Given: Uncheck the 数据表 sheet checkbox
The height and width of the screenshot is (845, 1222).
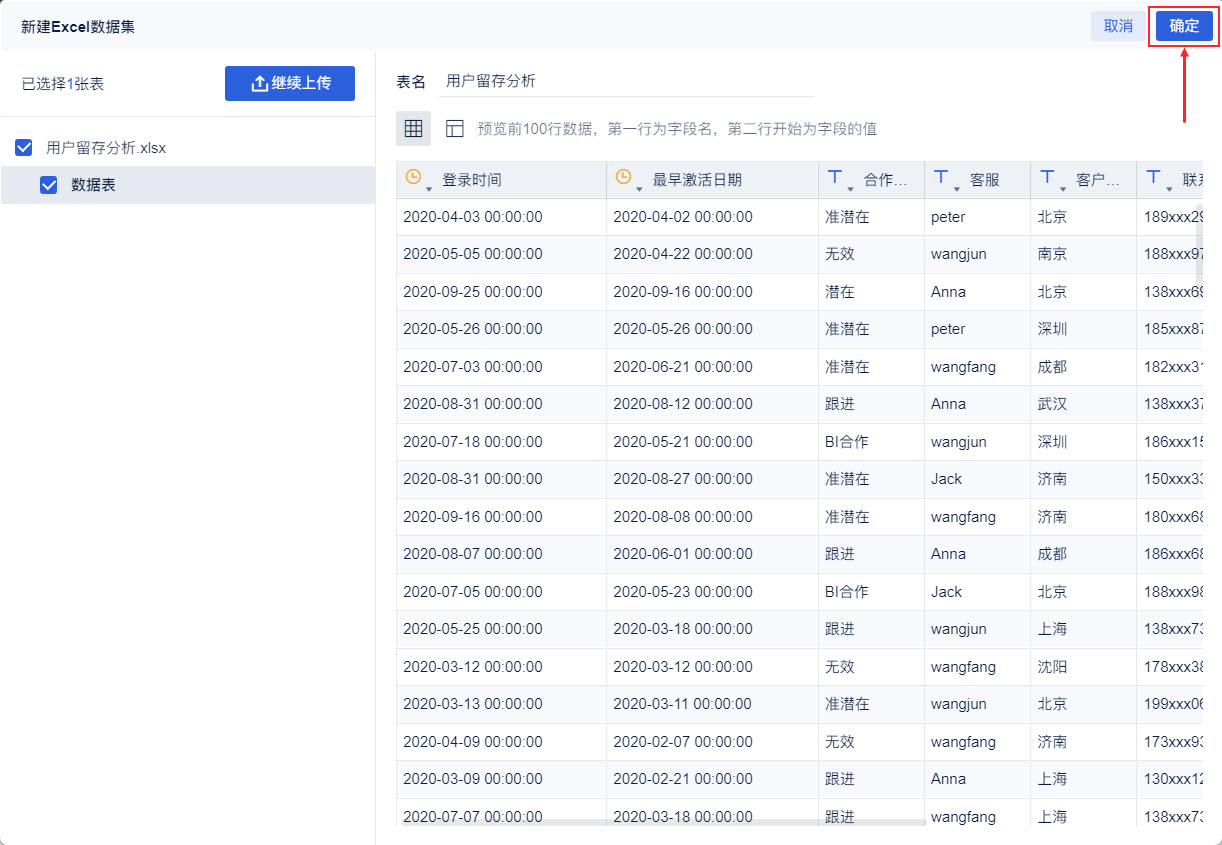Looking at the screenshot, I should (48, 185).
